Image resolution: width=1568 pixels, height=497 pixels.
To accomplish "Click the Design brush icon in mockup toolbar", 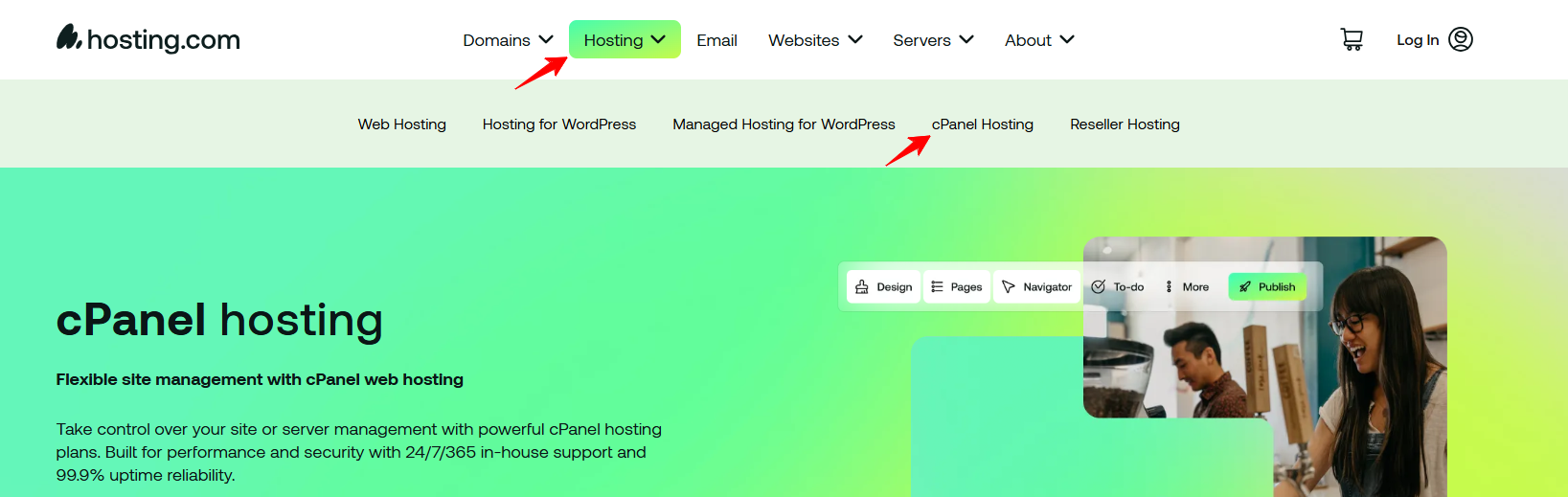I will coord(862,286).
